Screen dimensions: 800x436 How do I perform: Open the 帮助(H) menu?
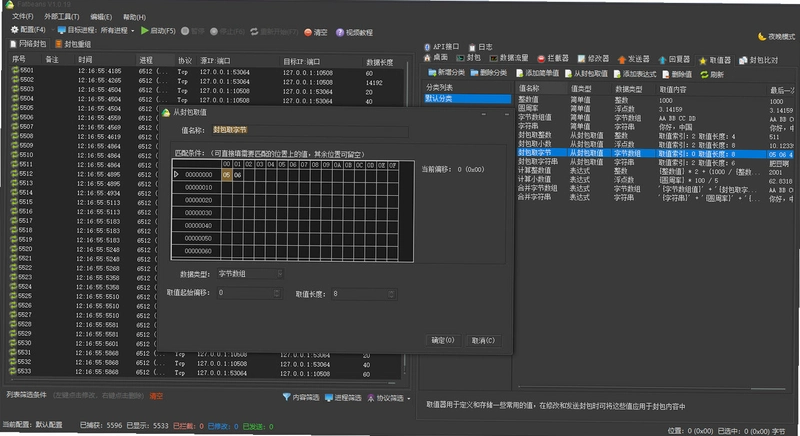coord(134,17)
